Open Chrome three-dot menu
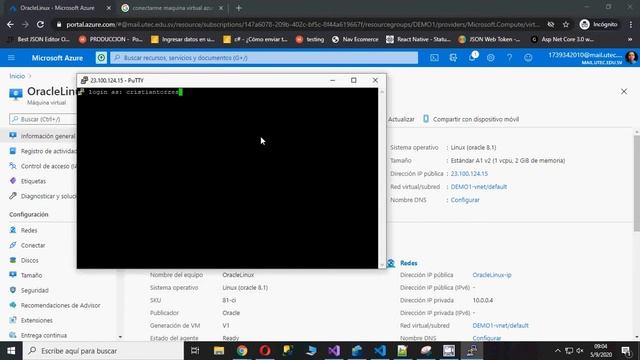 pyautogui.click(x=631, y=24)
